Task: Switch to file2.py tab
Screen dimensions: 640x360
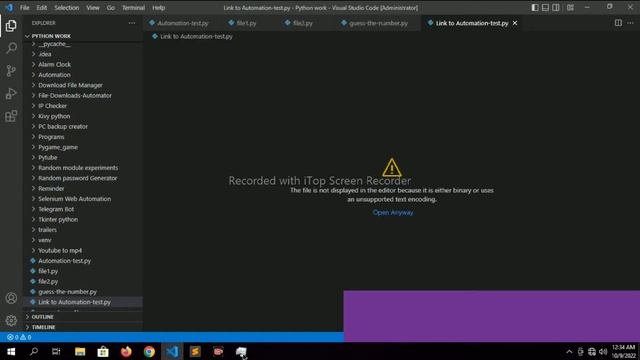Action: tap(302, 23)
